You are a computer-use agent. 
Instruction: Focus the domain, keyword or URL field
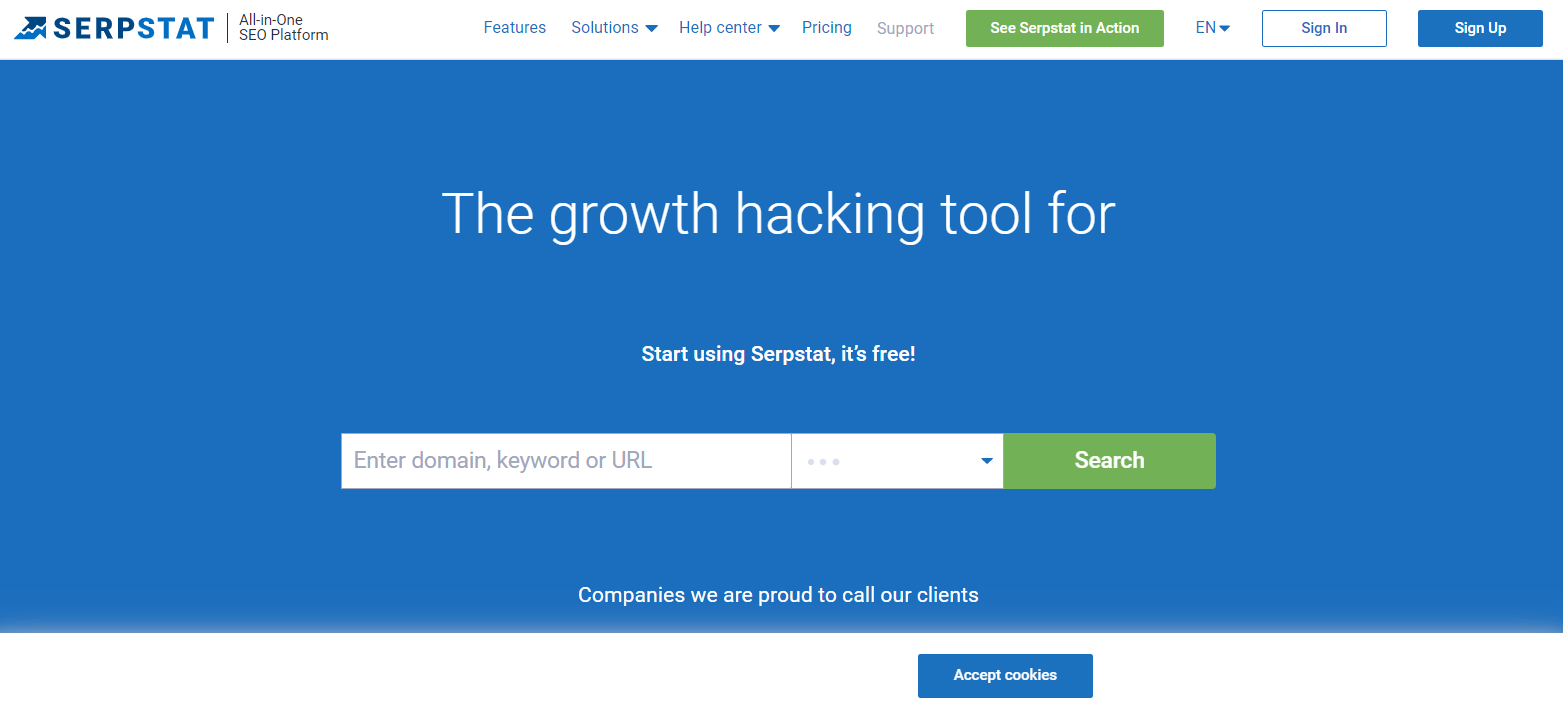pyautogui.click(x=566, y=461)
